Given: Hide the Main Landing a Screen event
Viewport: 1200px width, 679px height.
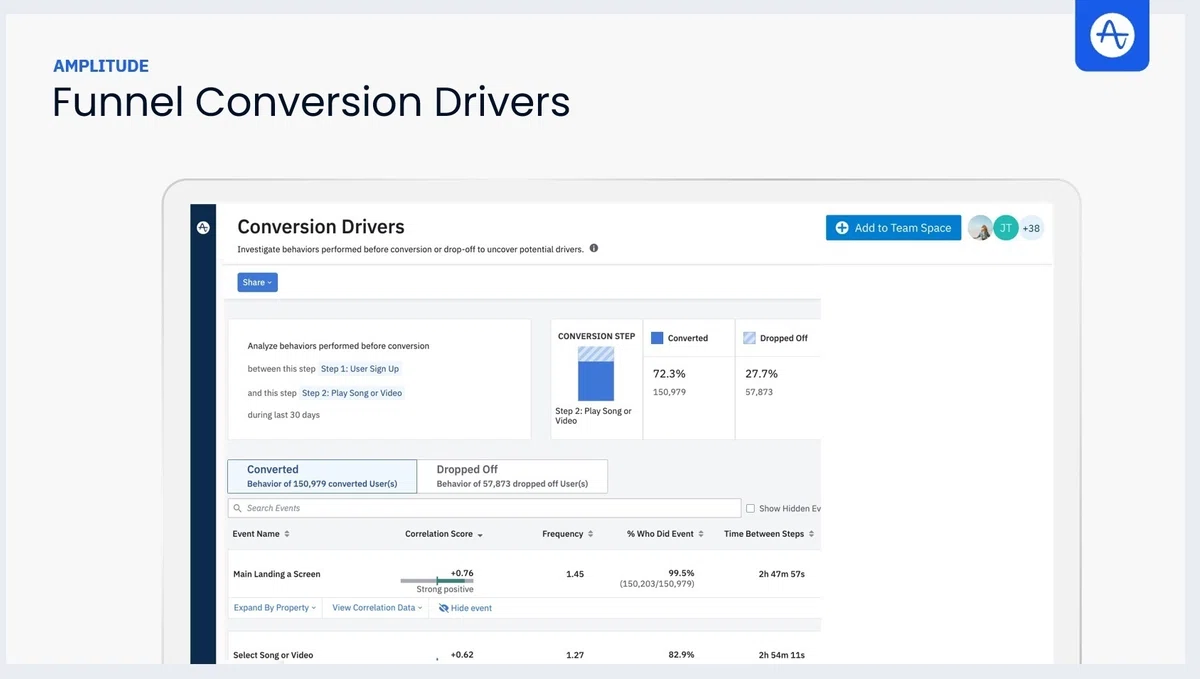Looking at the screenshot, I should [x=465, y=608].
